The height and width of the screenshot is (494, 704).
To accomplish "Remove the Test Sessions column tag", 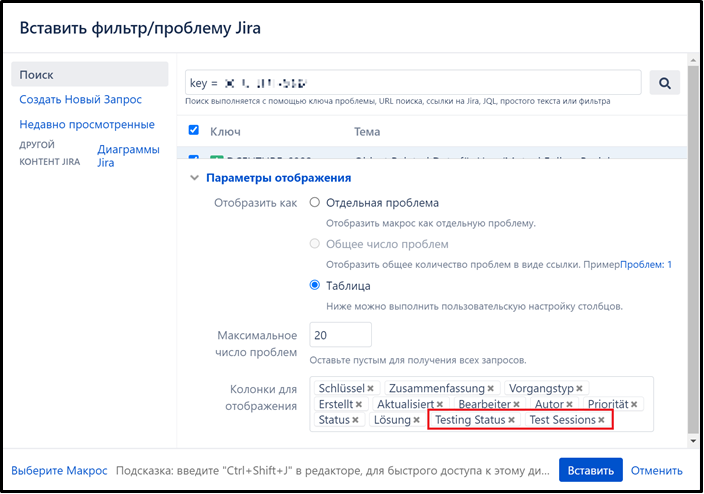I will pyautogui.click(x=601, y=420).
